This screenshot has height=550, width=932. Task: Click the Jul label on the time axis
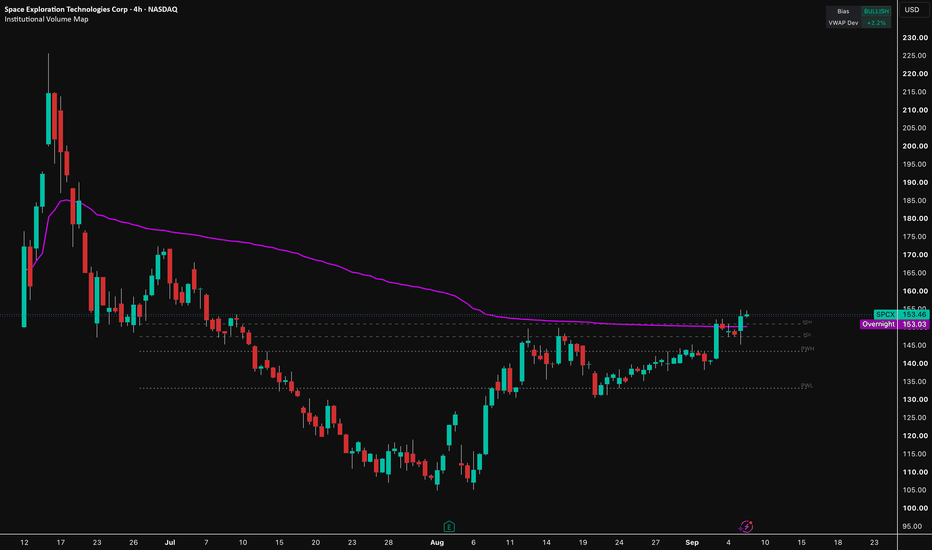point(170,542)
